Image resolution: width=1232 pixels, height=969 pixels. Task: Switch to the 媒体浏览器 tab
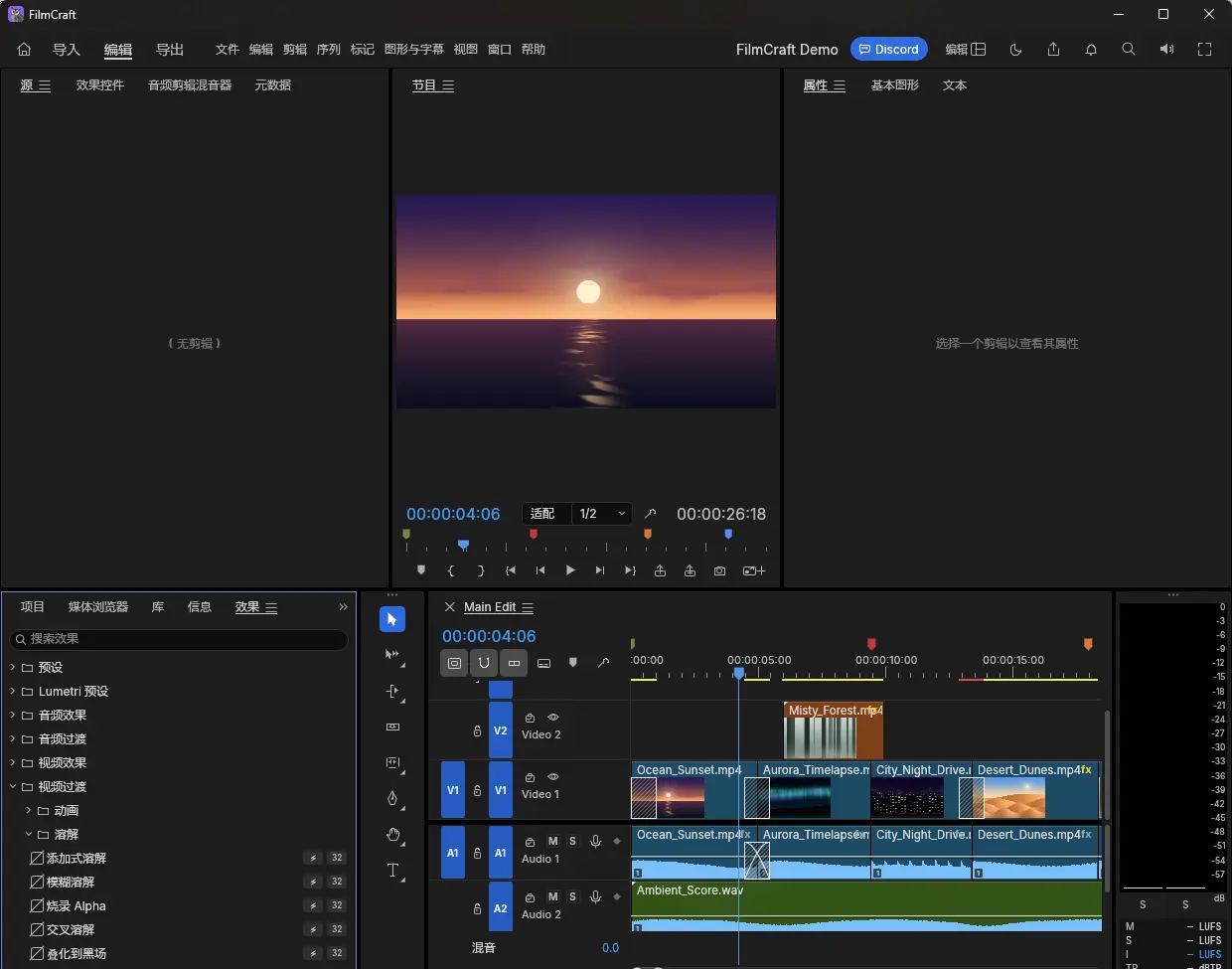click(98, 606)
